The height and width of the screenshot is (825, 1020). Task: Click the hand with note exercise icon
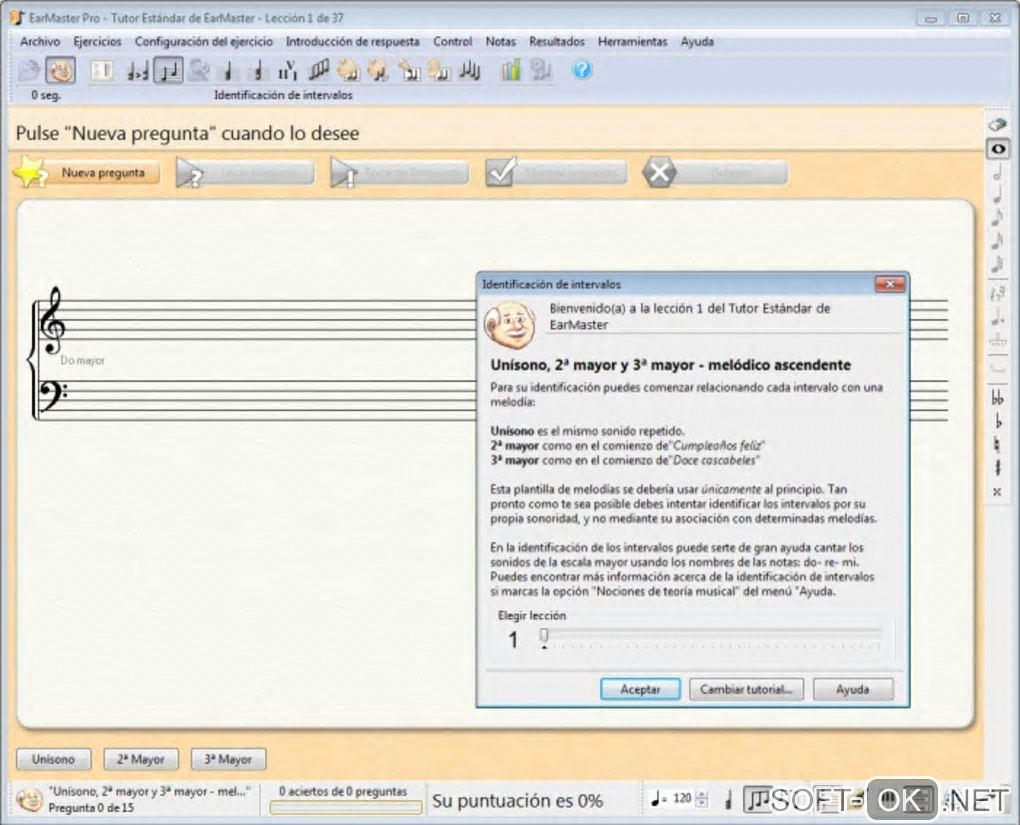[x=377, y=70]
